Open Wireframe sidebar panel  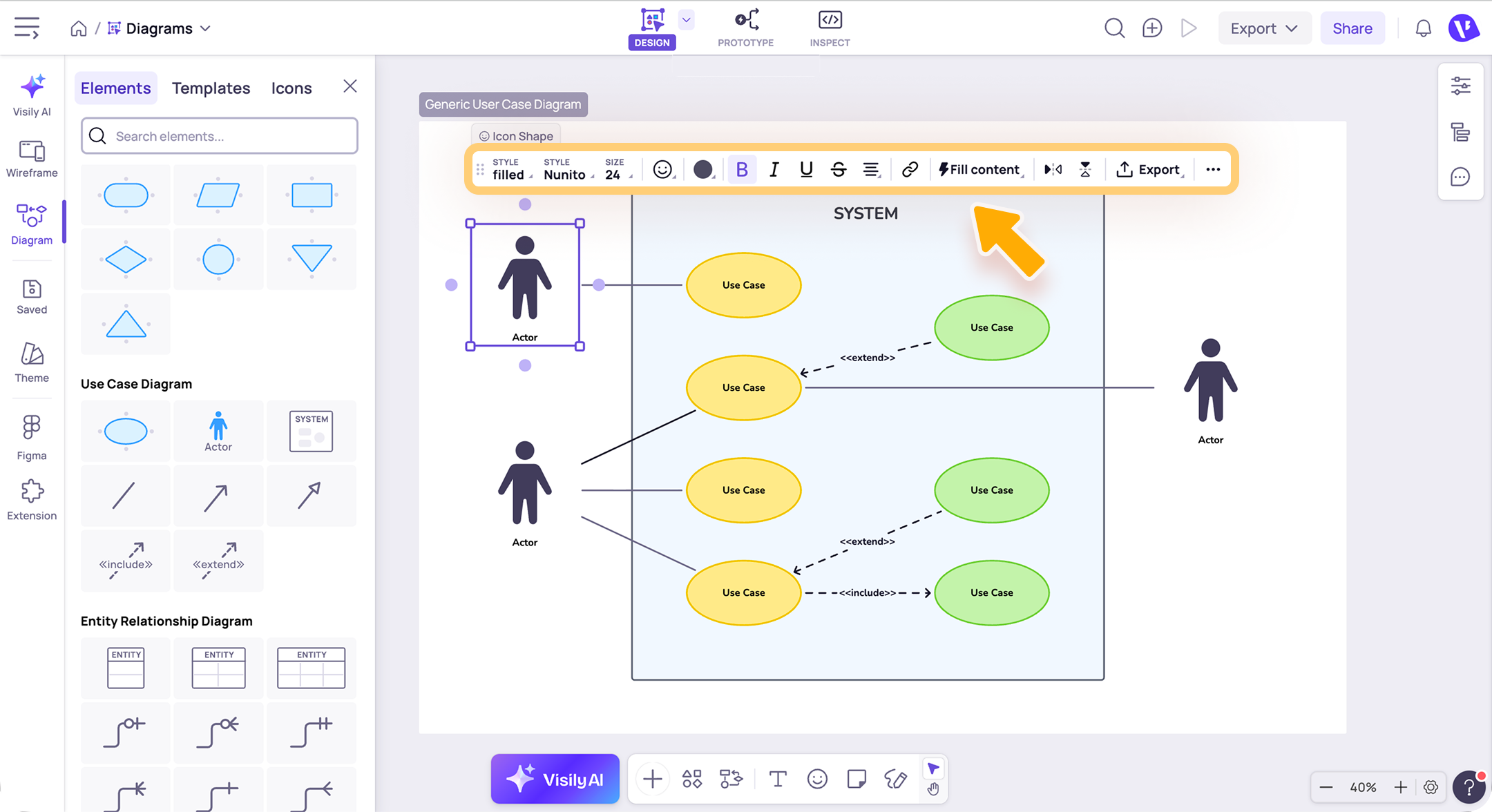click(x=32, y=159)
